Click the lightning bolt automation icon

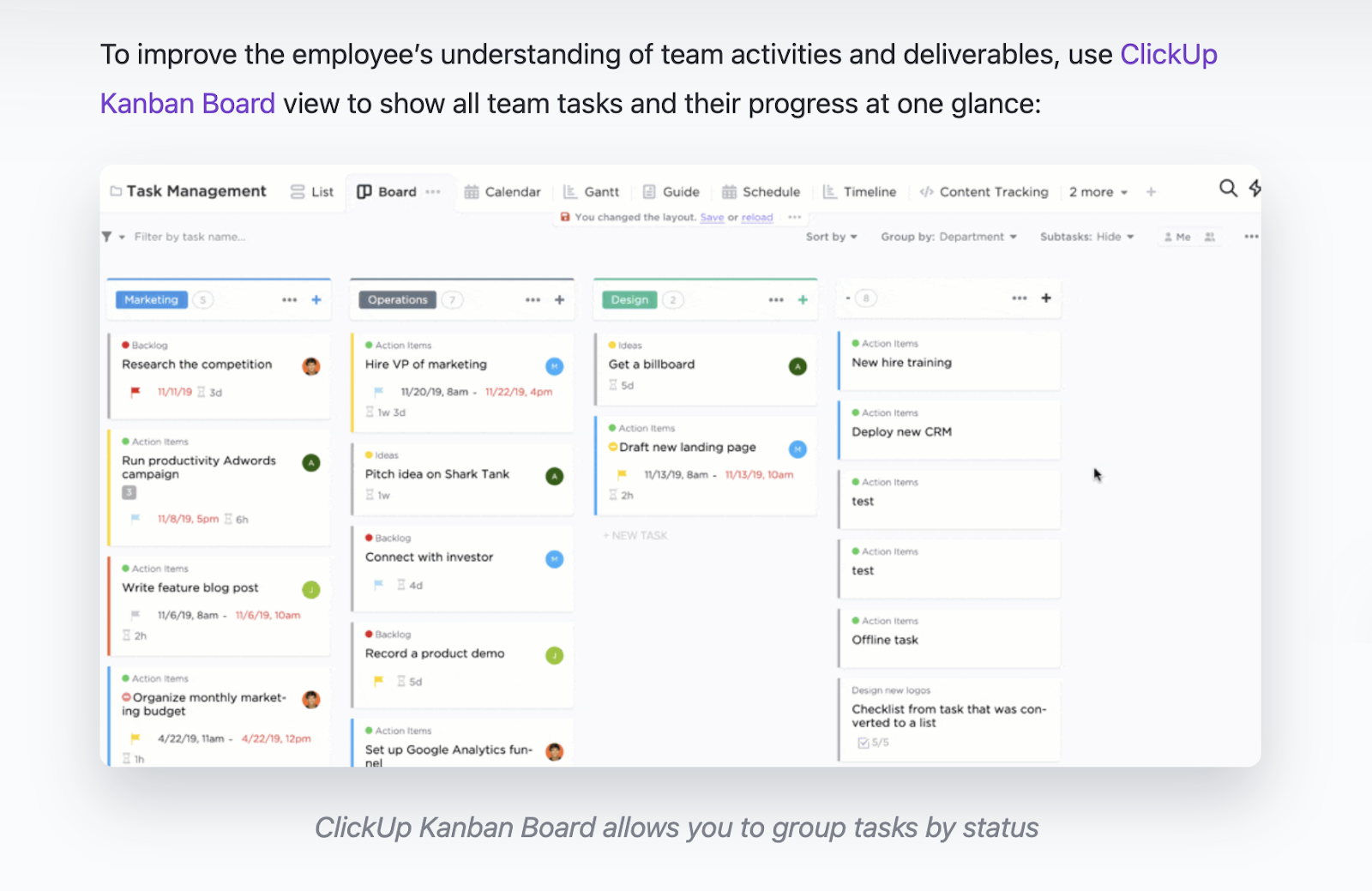pyautogui.click(x=1255, y=188)
